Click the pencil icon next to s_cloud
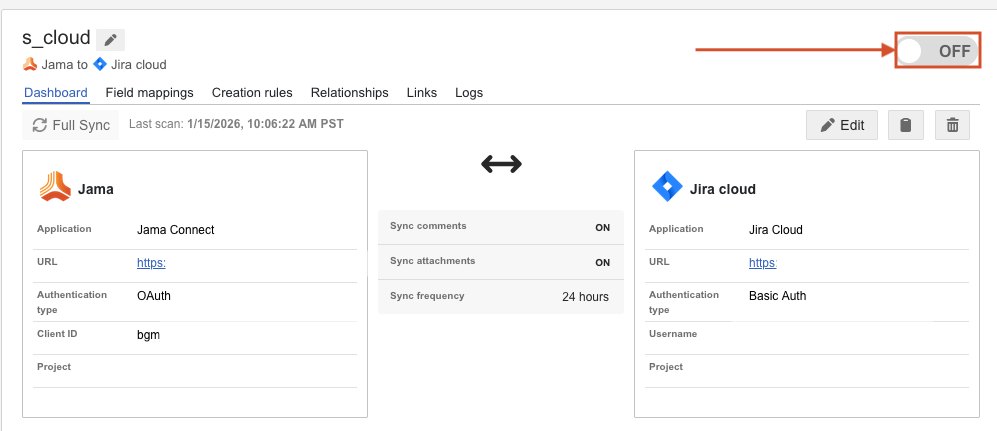997x431 pixels. (111, 40)
